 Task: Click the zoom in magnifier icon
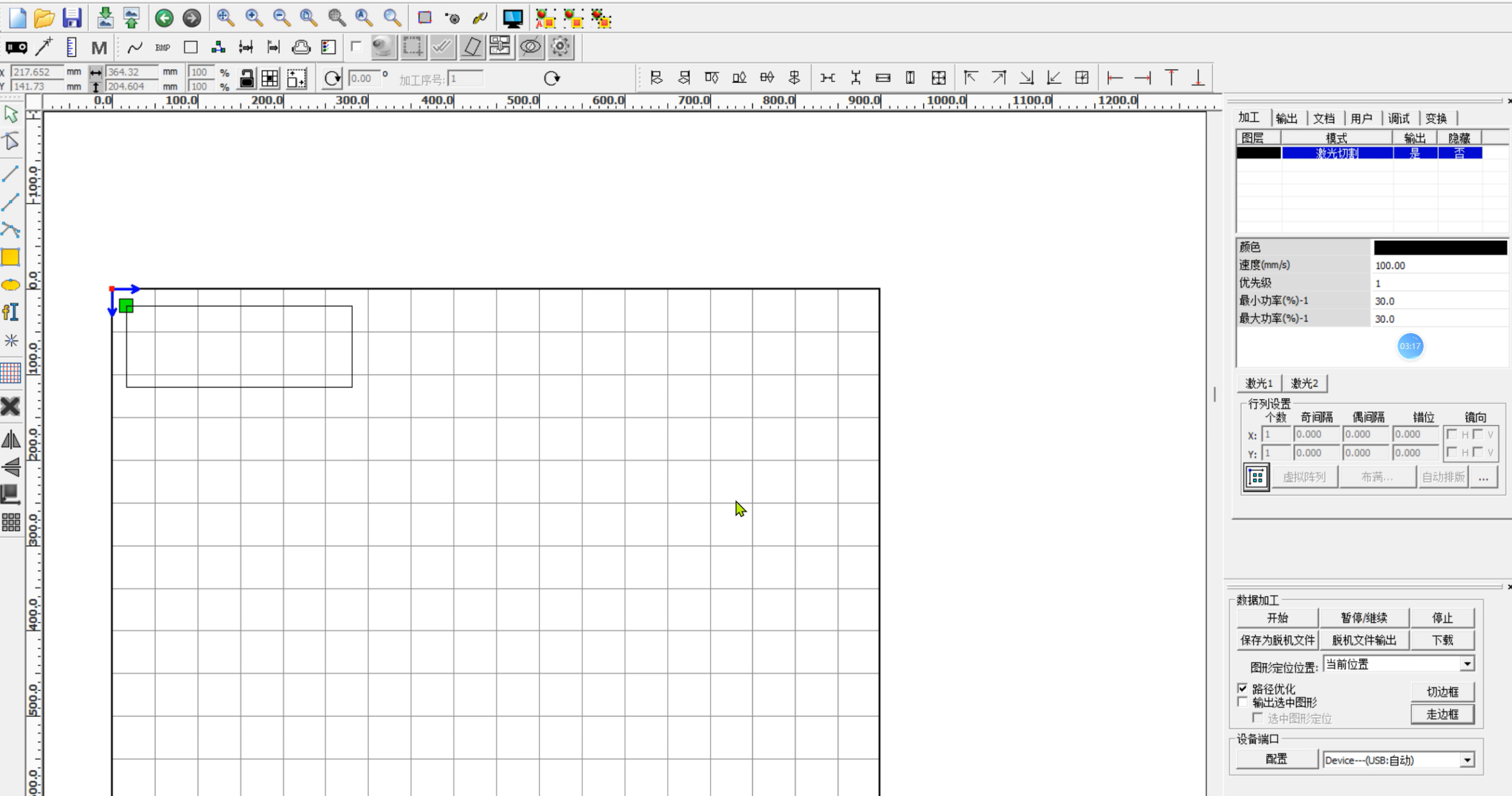point(254,18)
